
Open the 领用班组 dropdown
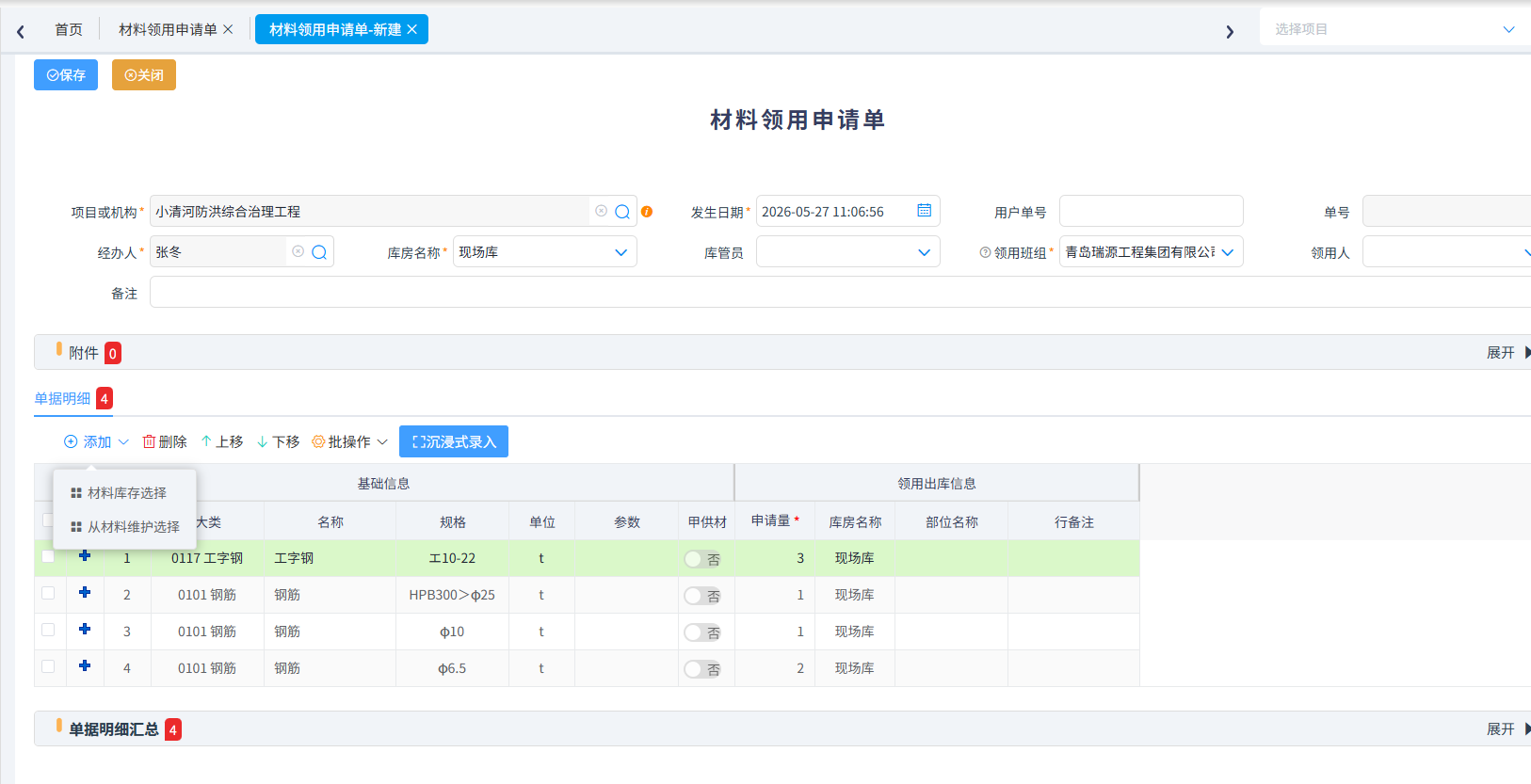[x=1152, y=251]
